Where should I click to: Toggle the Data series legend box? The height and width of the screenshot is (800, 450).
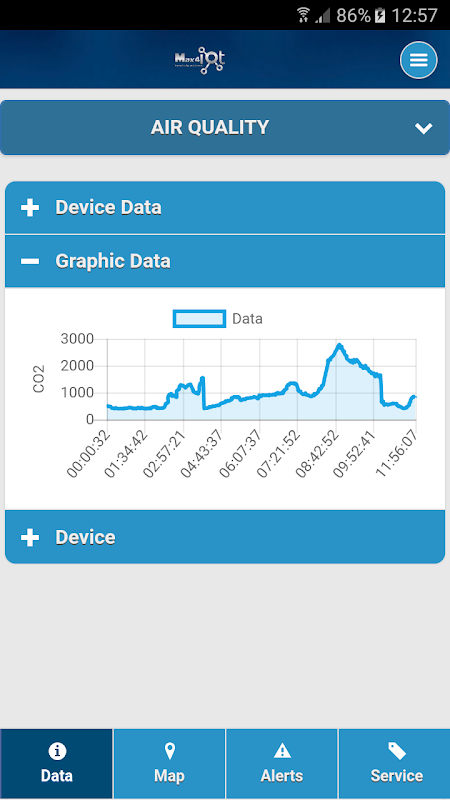(x=199, y=319)
